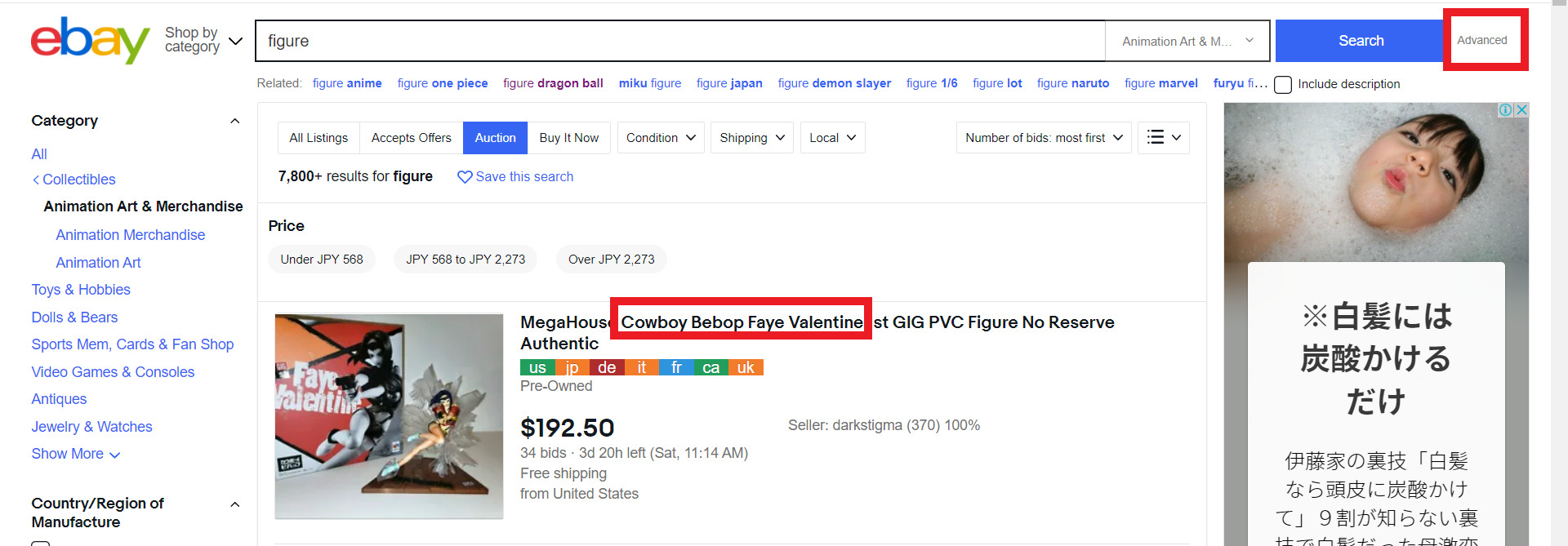Screen dimensions: 1568x546
Task: Select JPY 568 to JPY 2,273 filter
Action: (465, 260)
